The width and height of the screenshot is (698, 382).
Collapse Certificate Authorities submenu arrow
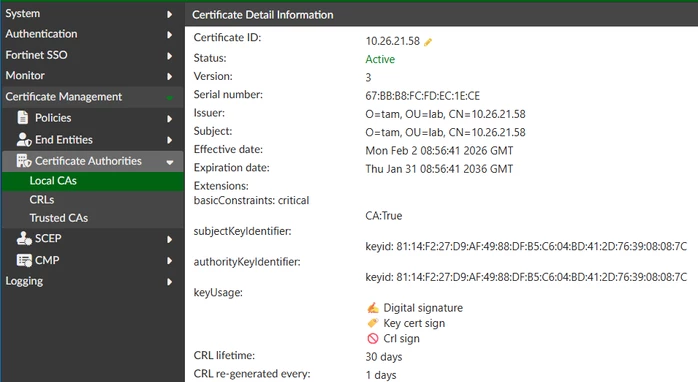(x=170, y=163)
